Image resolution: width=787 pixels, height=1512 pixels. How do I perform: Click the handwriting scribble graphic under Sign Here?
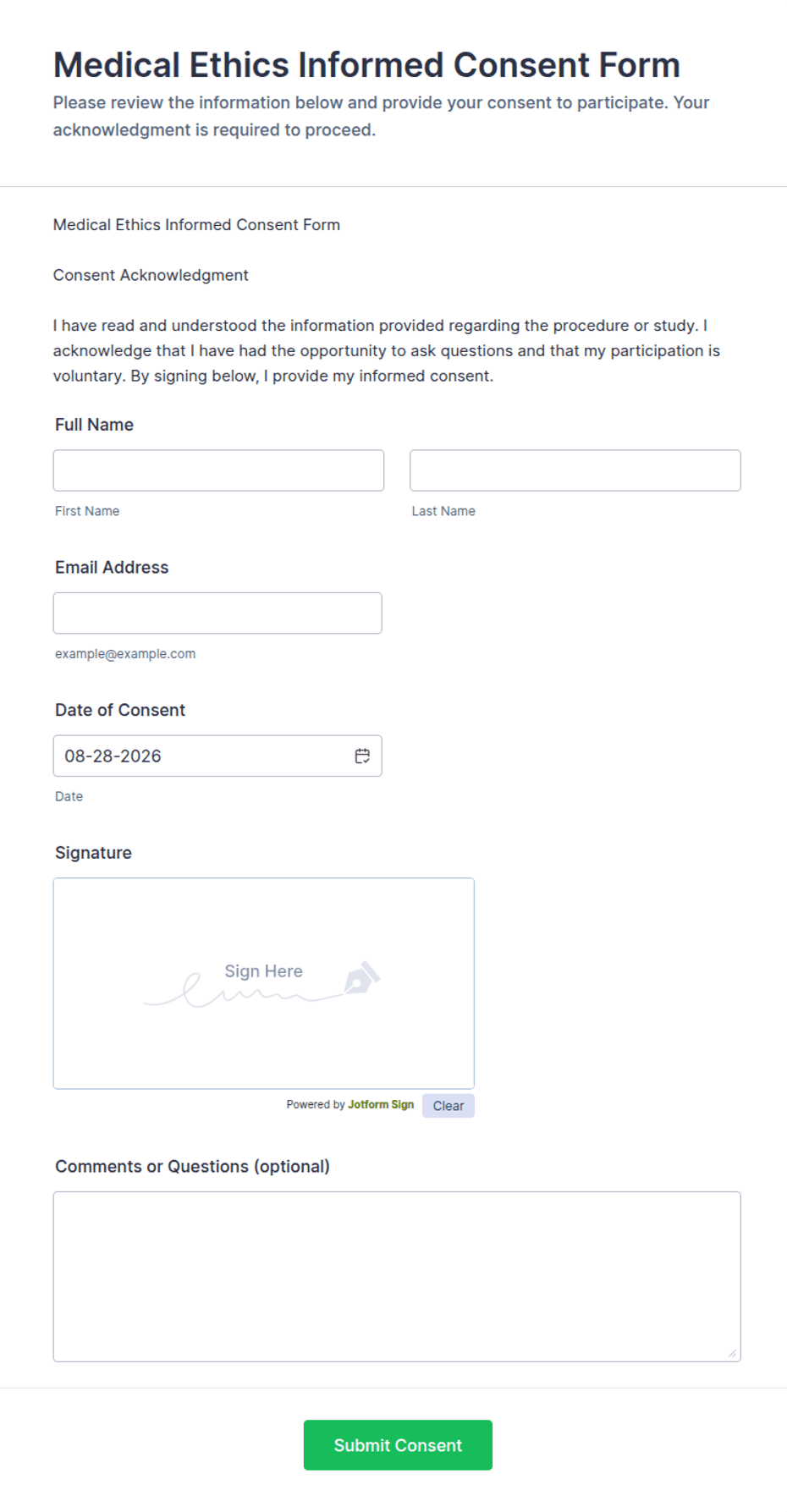(x=244, y=990)
